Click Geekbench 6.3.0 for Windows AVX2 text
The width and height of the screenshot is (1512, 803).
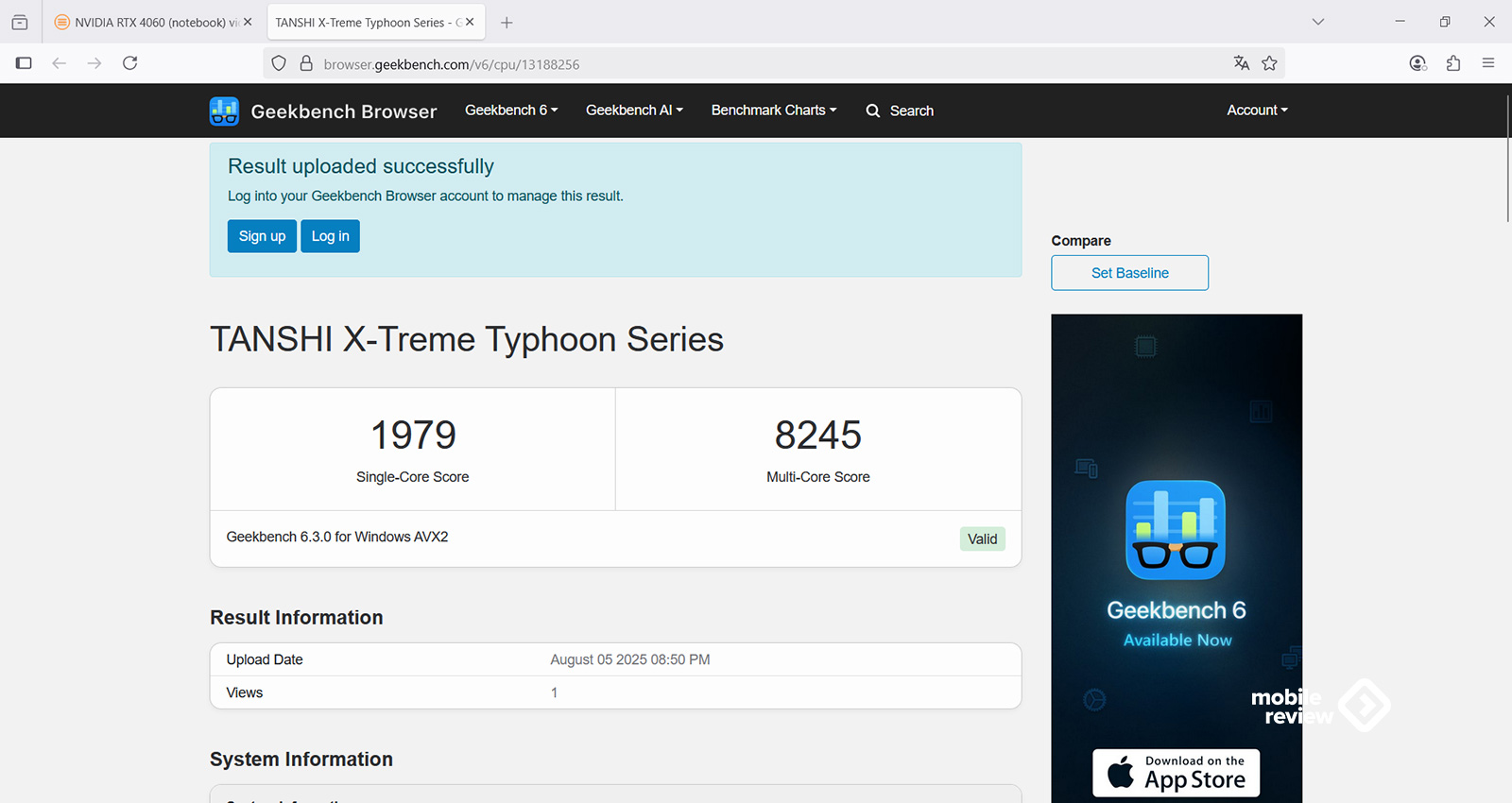(337, 537)
